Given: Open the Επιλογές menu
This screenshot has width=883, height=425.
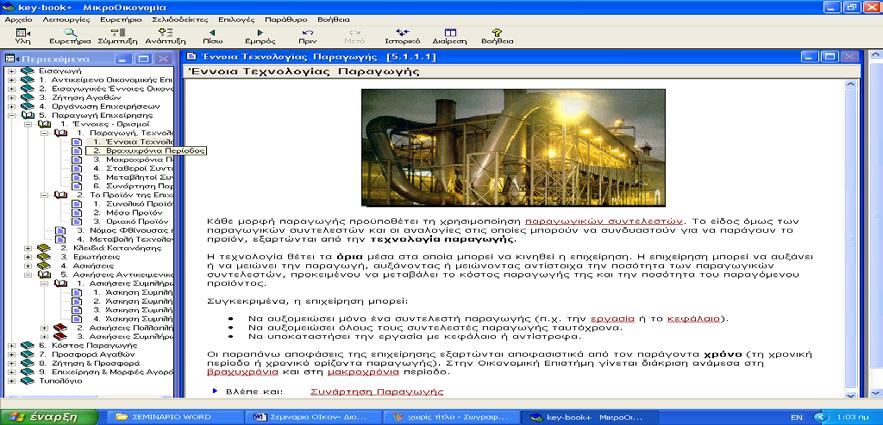Looking at the screenshot, I should 235,19.
